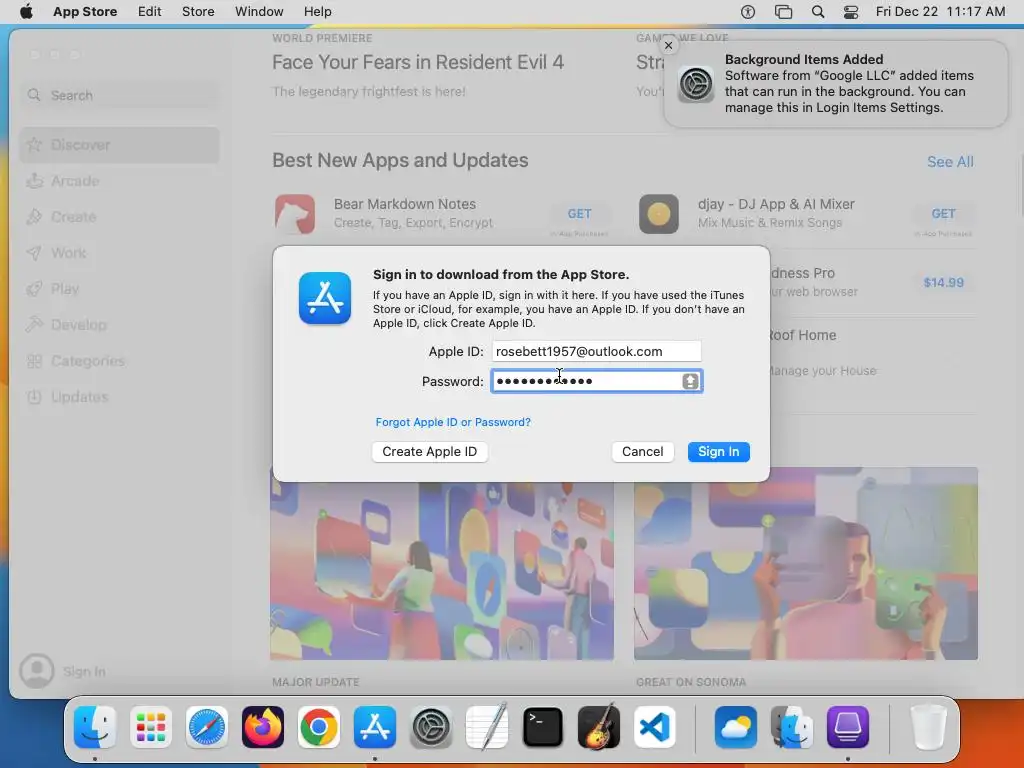Click System Settings icon in notification
The height and width of the screenshot is (768, 1024).
pos(696,84)
